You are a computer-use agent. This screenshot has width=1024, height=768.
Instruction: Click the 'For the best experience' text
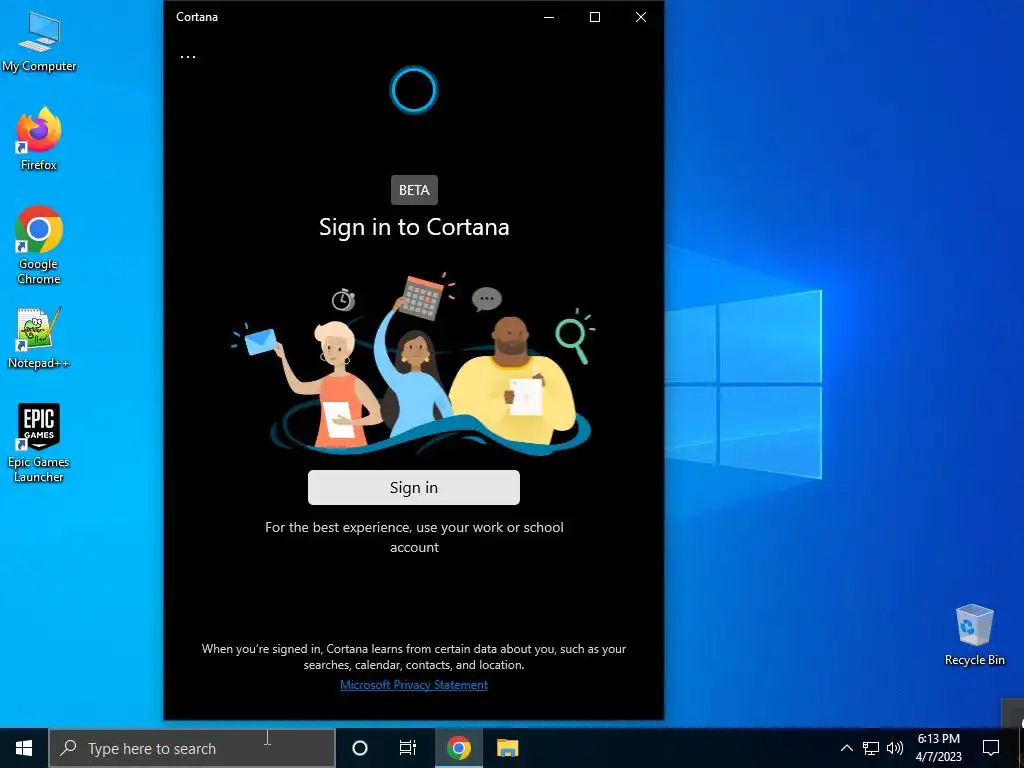coord(414,537)
